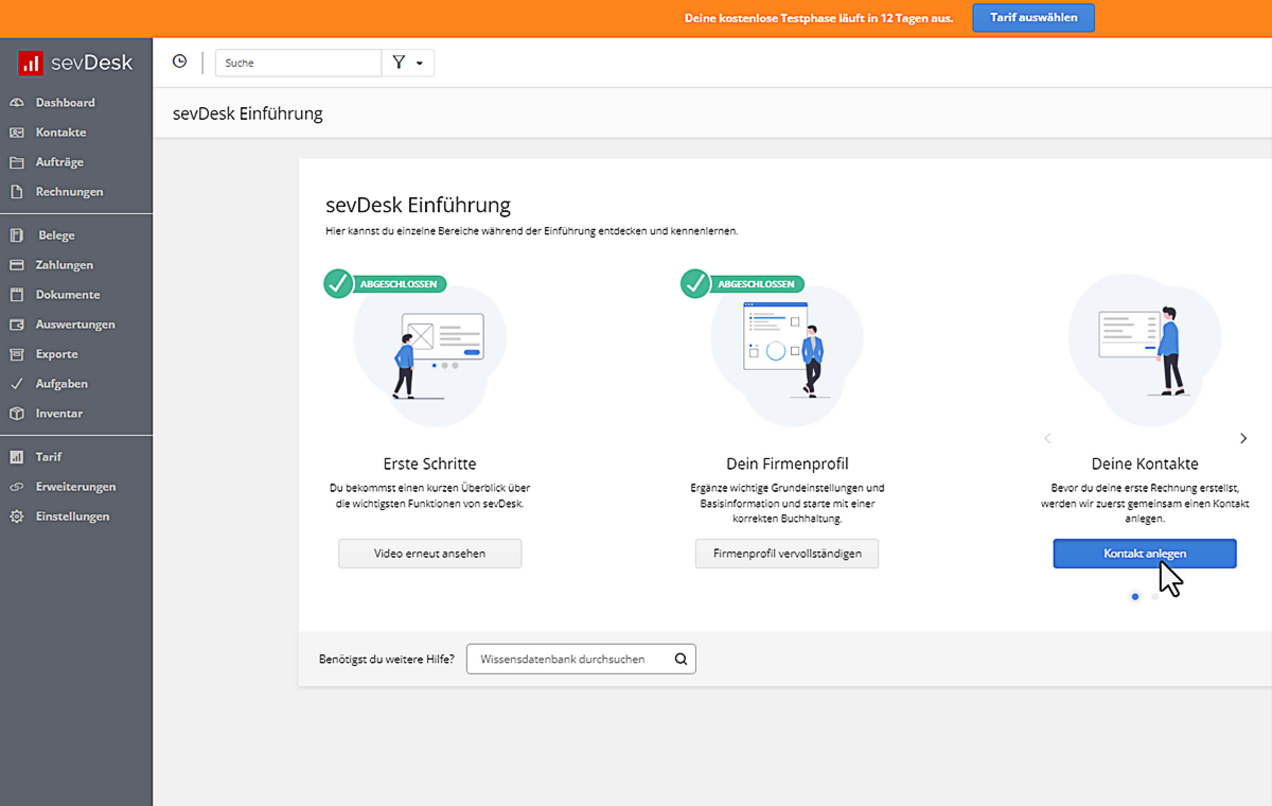Click the magnifier icon in Wissensdatenbank search
This screenshot has width=1272, height=806.
click(x=681, y=659)
